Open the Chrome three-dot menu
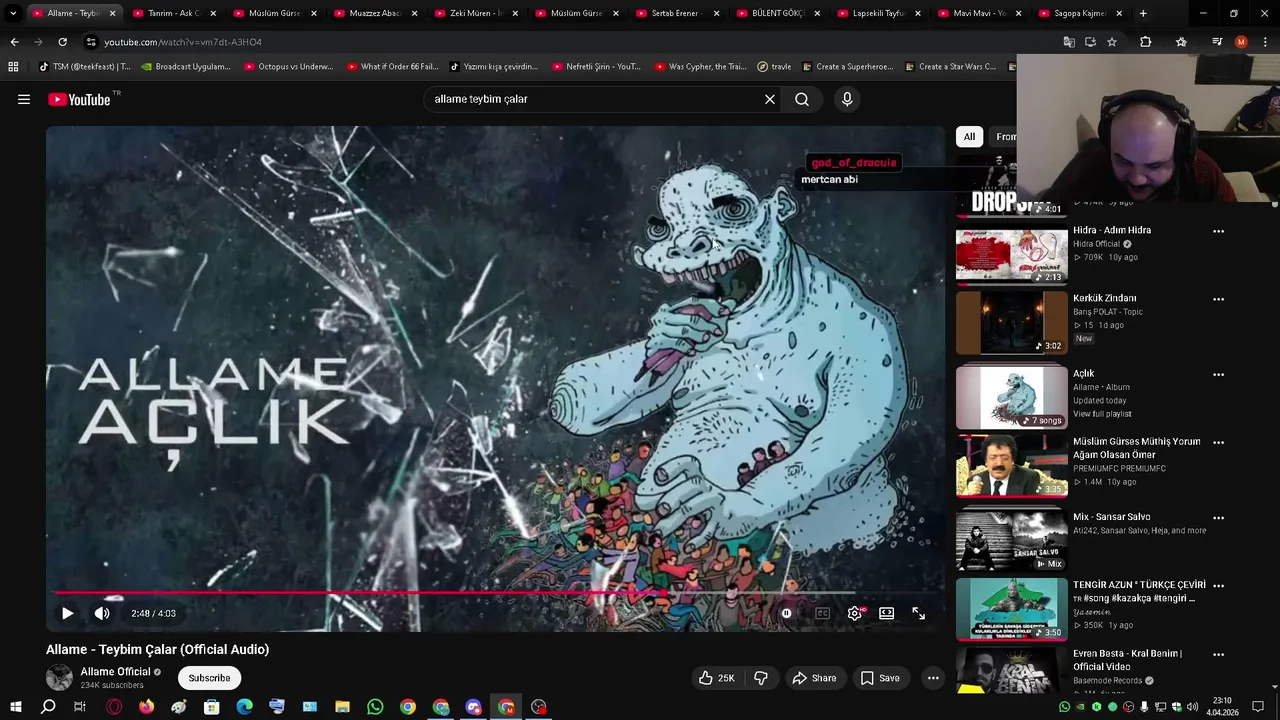This screenshot has width=1280, height=720. [x=1265, y=42]
